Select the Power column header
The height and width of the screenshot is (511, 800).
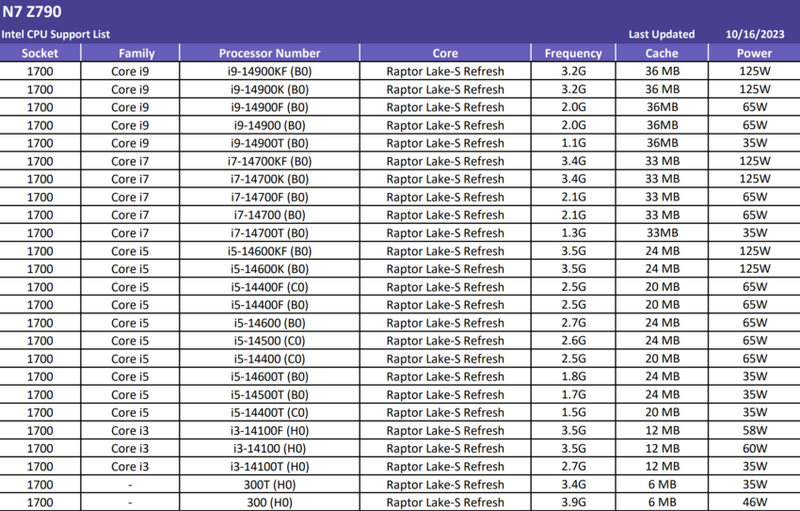(x=755, y=53)
